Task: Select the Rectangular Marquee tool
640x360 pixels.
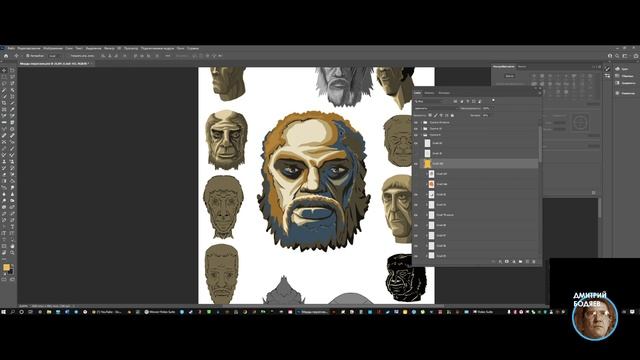Action: 4,77
